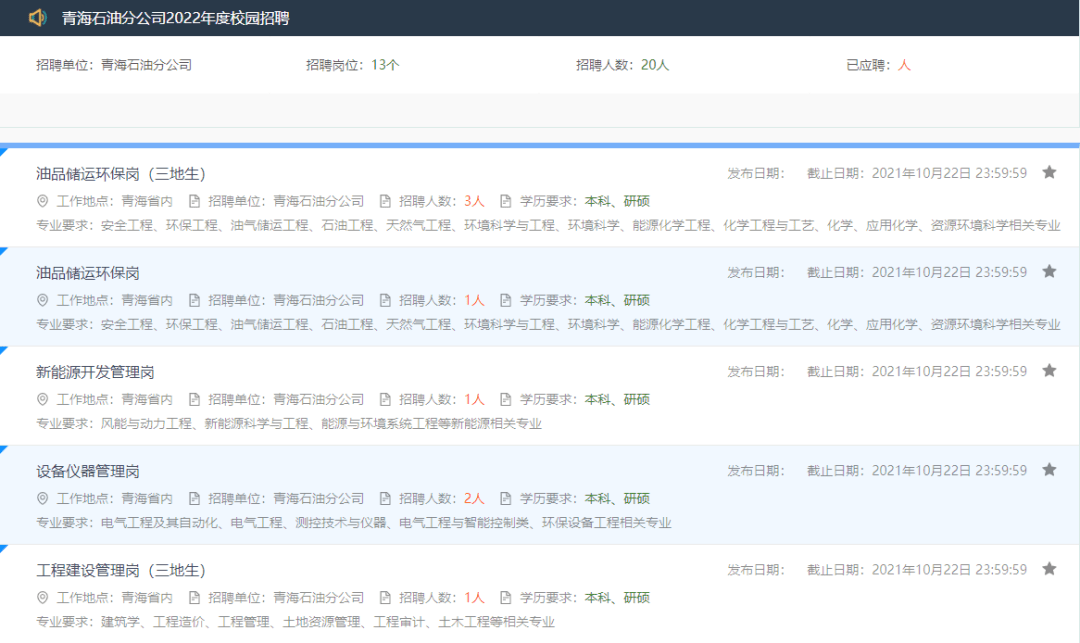
Task: Star the 油品储运环保岗 job without 三地生
Action: click(x=1049, y=271)
